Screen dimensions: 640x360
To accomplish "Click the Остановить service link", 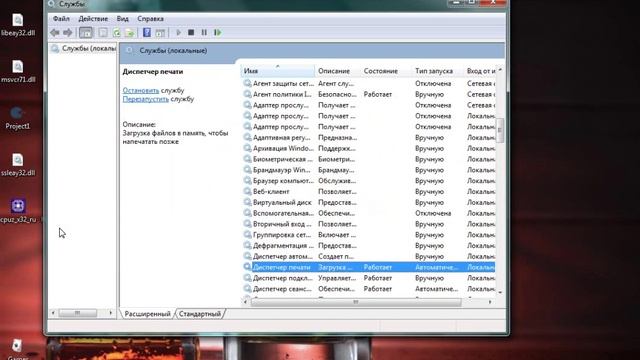I will tap(141, 90).
